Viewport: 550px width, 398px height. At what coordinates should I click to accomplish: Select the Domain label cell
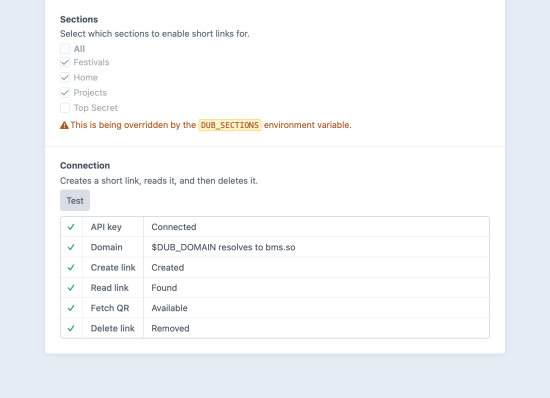(113, 247)
